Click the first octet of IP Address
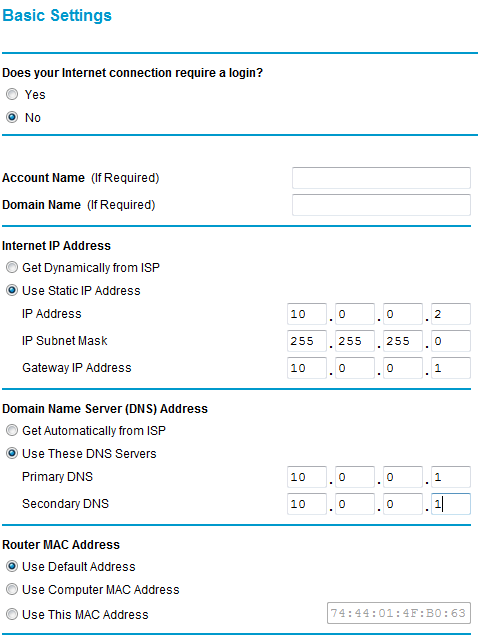 [307, 314]
